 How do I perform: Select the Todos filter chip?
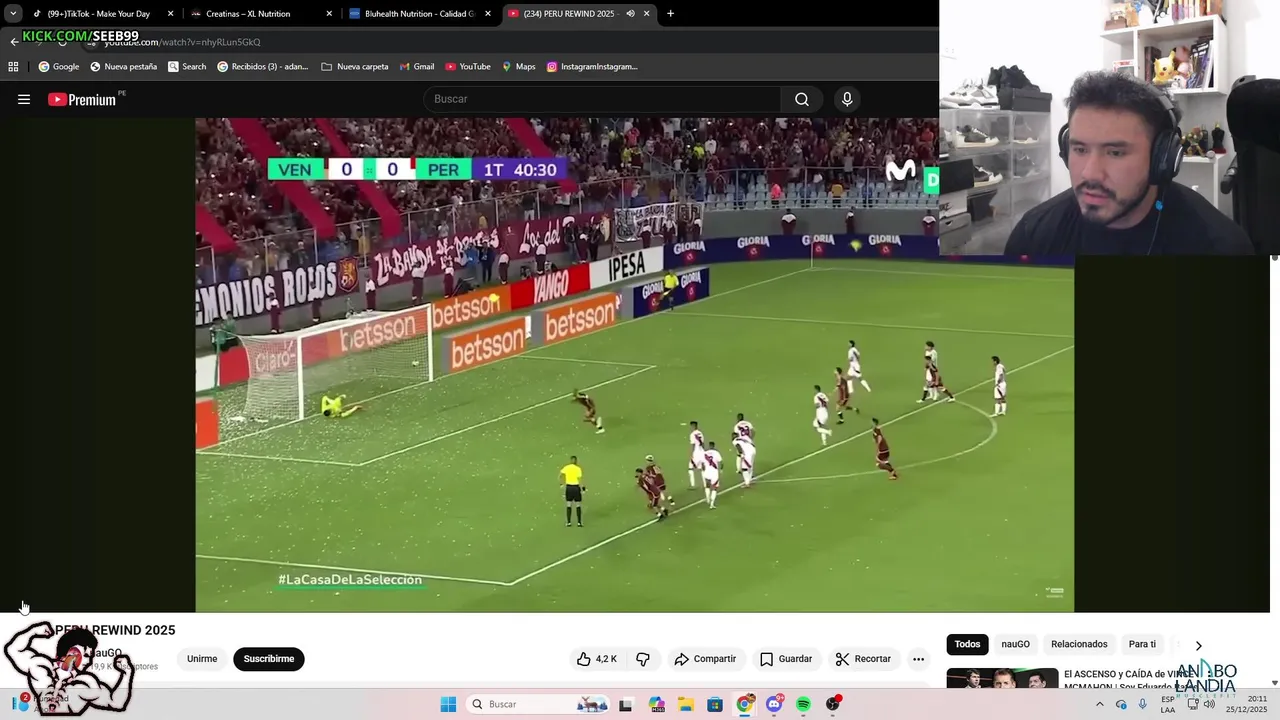pyautogui.click(x=967, y=644)
